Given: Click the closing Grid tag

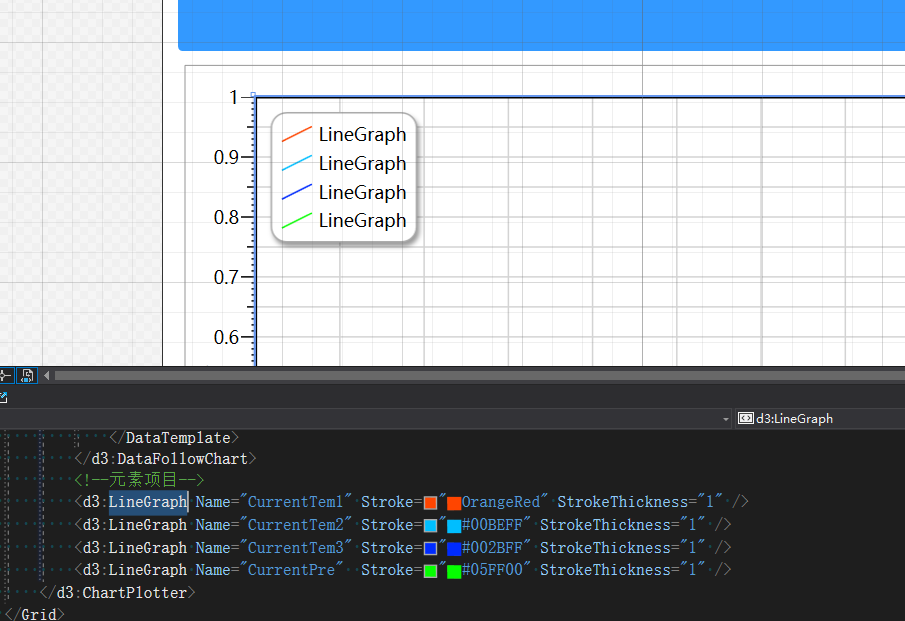Looking at the screenshot, I should point(32,614).
